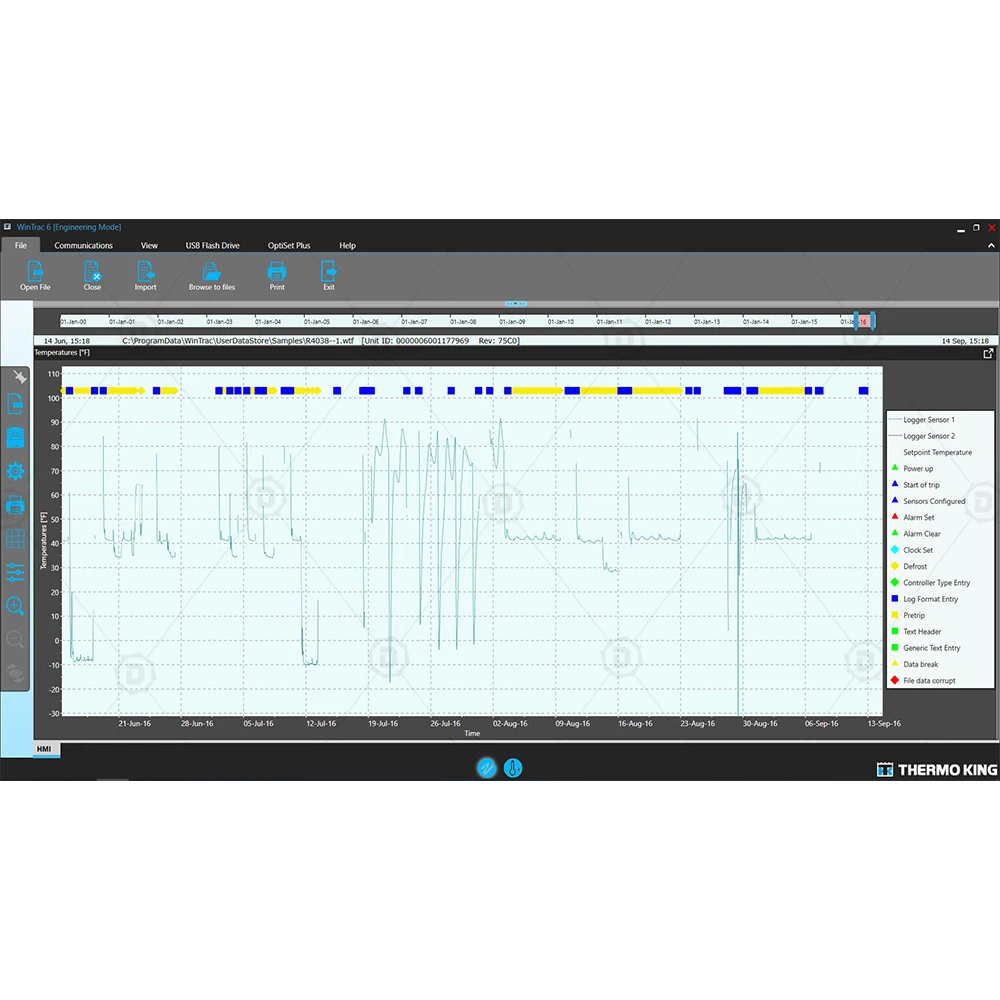
Task: Pin the sidebar with the pushpin icon
Action: pyautogui.click(x=17, y=376)
